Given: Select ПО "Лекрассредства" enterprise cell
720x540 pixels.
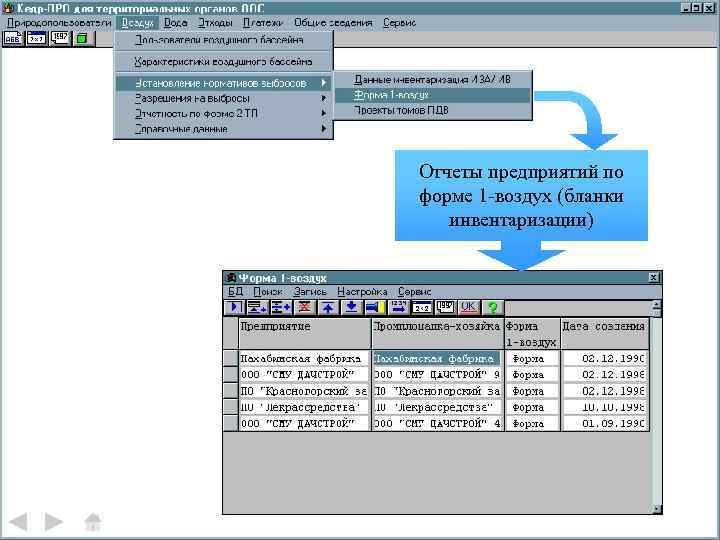Looking at the screenshot, I should (304, 407).
